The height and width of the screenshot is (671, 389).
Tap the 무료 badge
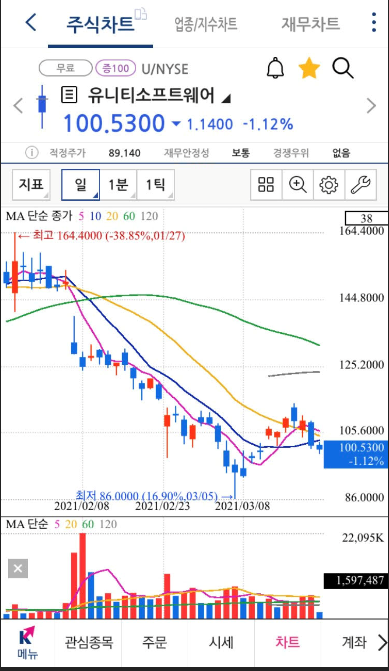coord(65,68)
